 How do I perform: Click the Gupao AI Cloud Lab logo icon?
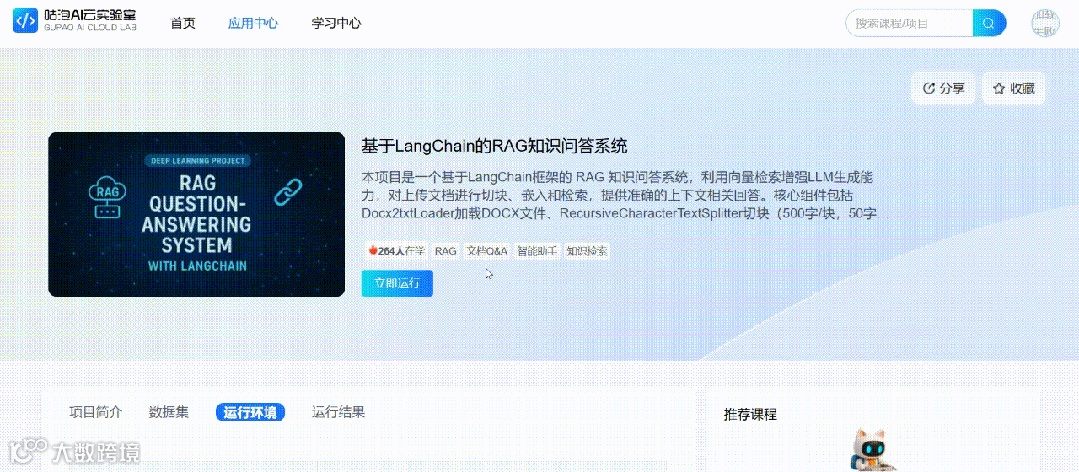[25, 21]
